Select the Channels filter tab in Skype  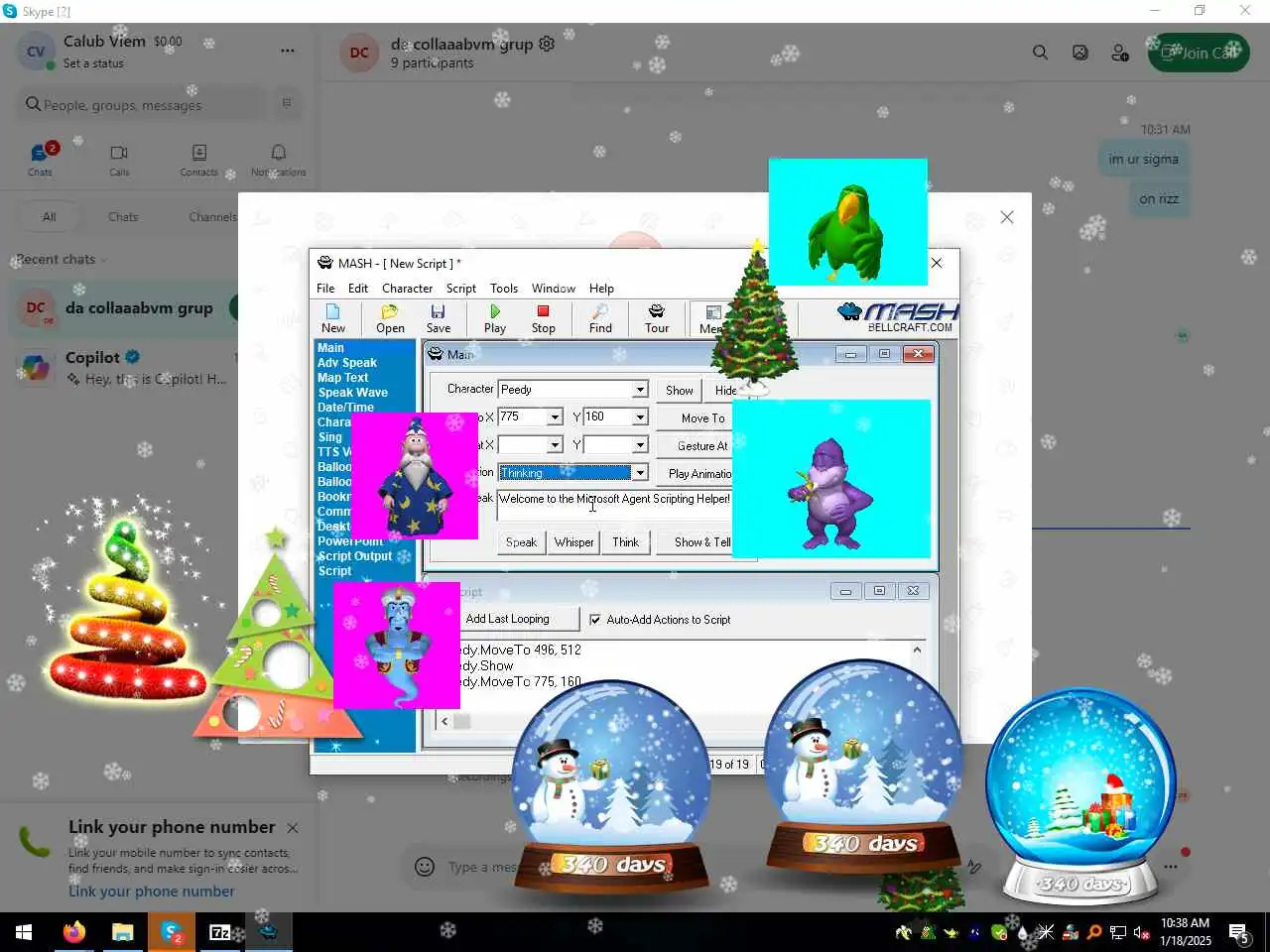coord(212,217)
